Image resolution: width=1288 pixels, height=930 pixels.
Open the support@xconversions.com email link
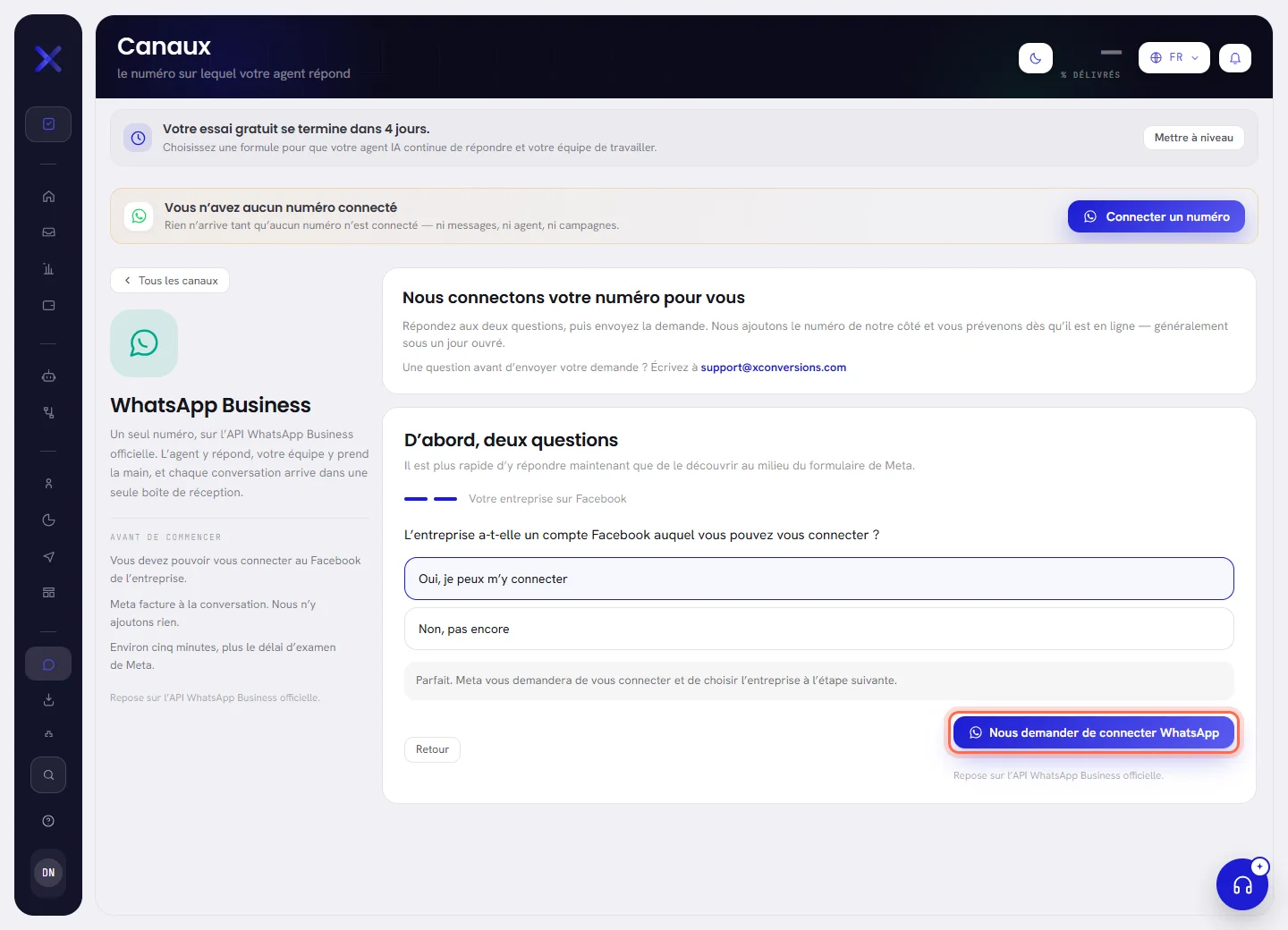click(774, 368)
